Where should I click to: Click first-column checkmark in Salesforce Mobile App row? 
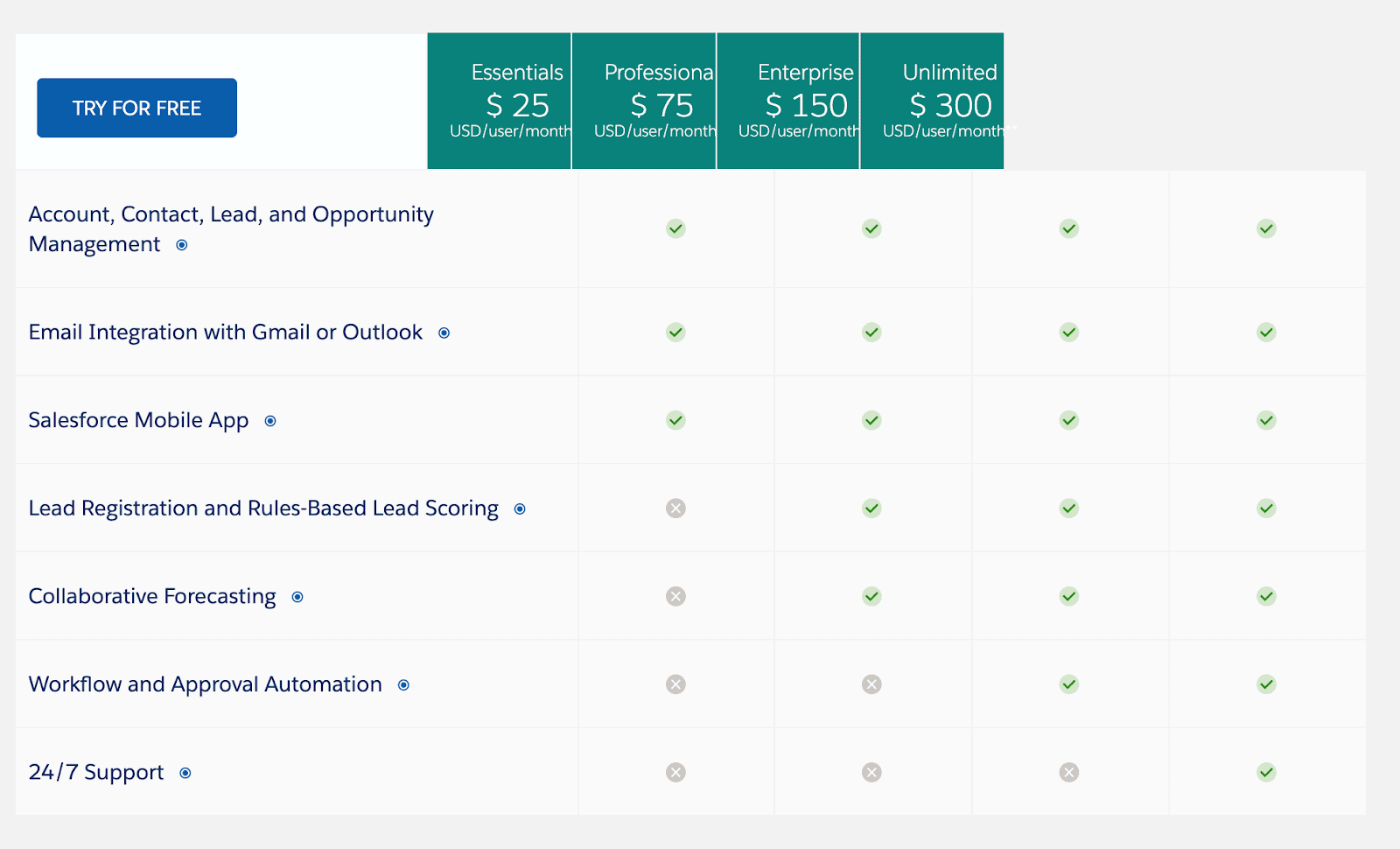pyautogui.click(x=675, y=420)
